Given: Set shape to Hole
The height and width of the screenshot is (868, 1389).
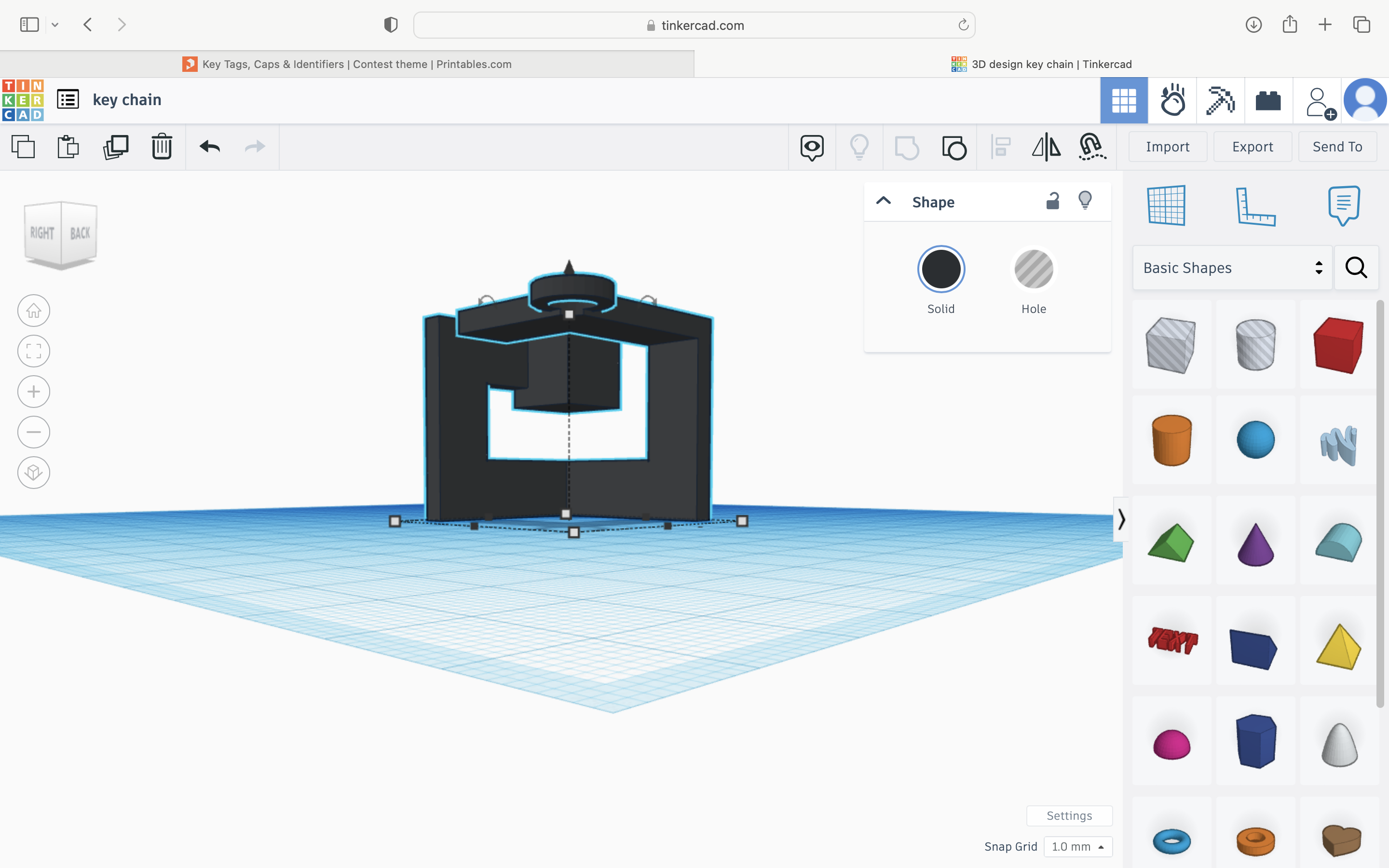Looking at the screenshot, I should (1034, 269).
